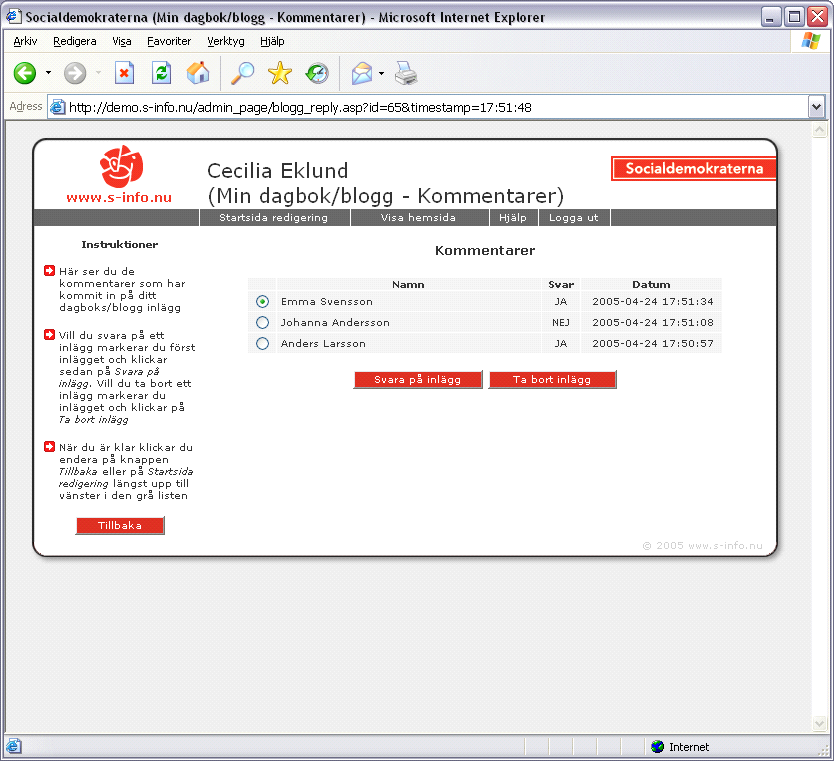Select Emma Svensson radio button
The height and width of the screenshot is (761, 834).
click(x=262, y=302)
